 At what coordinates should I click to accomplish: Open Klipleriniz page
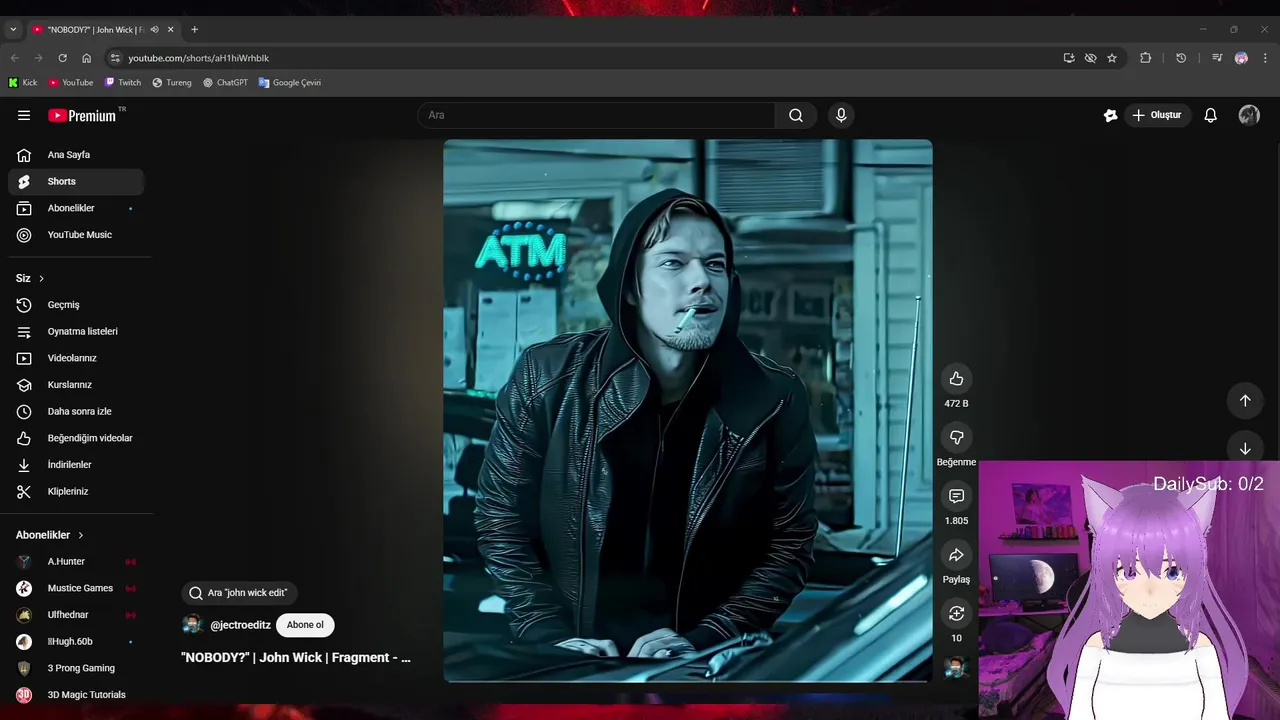pos(76,491)
